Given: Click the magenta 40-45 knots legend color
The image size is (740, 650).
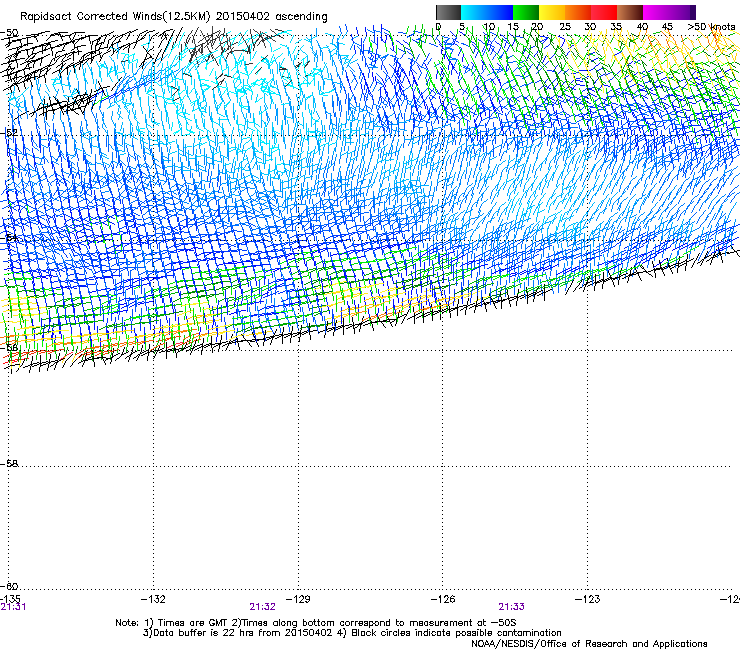Looking at the screenshot, I should (656, 12).
